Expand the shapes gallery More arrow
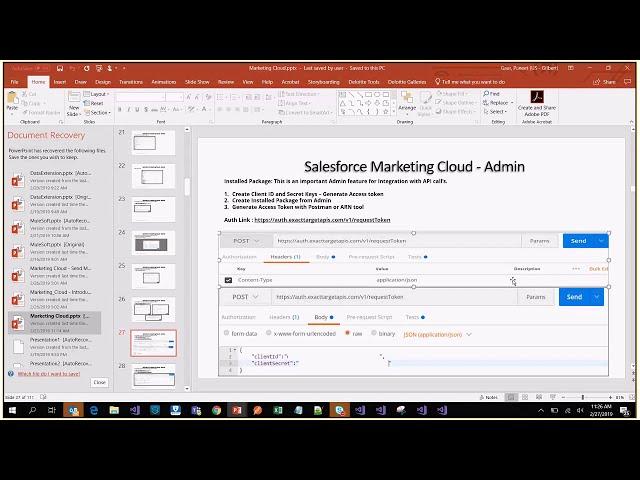This screenshot has height=480, width=640. pos(393,111)
